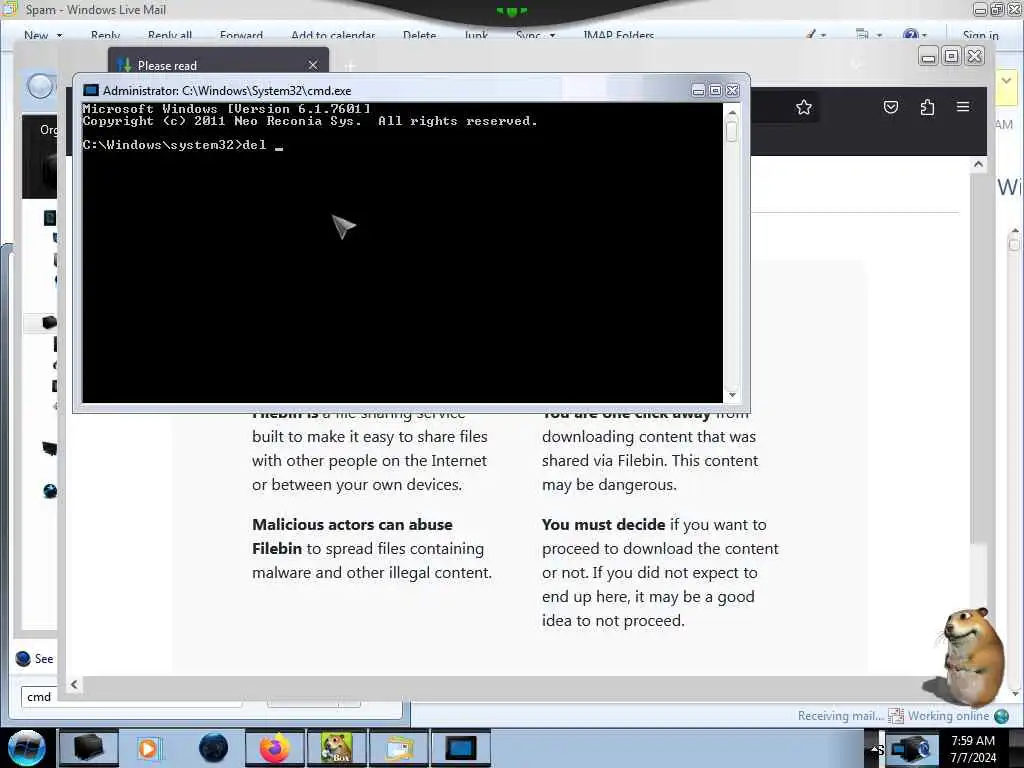Image resolution: width=1024 pixels, height=768 pixels.
Task: Click IMAP Folders in Live Mail toolbar
Action: (x=618, y=35)
